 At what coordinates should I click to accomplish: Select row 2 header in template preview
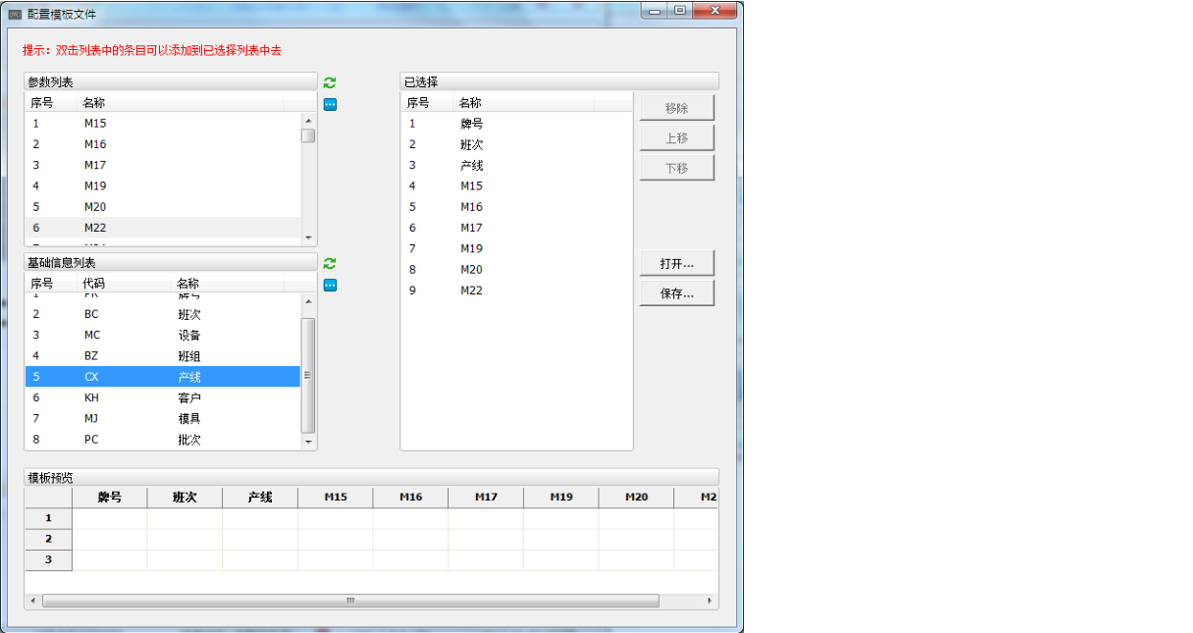tap(48, 539)
